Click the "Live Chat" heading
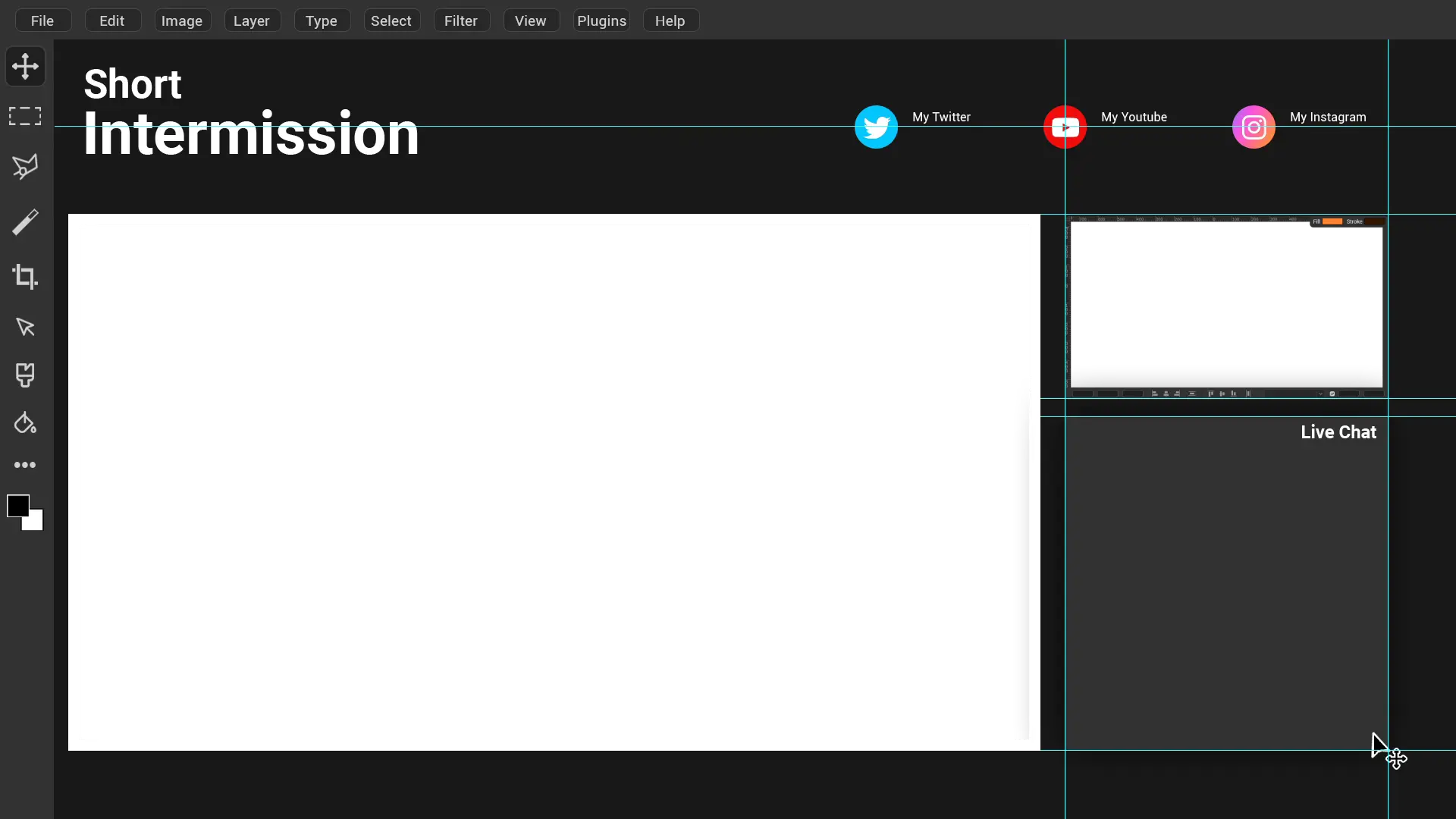 tap(1338, 432)
